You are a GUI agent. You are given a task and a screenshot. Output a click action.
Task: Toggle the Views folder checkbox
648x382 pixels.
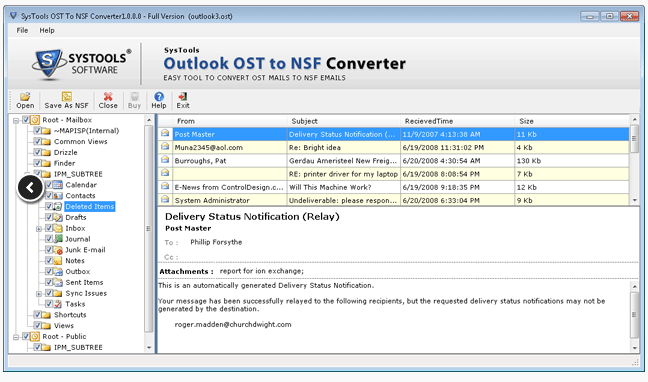pos(37,325)
